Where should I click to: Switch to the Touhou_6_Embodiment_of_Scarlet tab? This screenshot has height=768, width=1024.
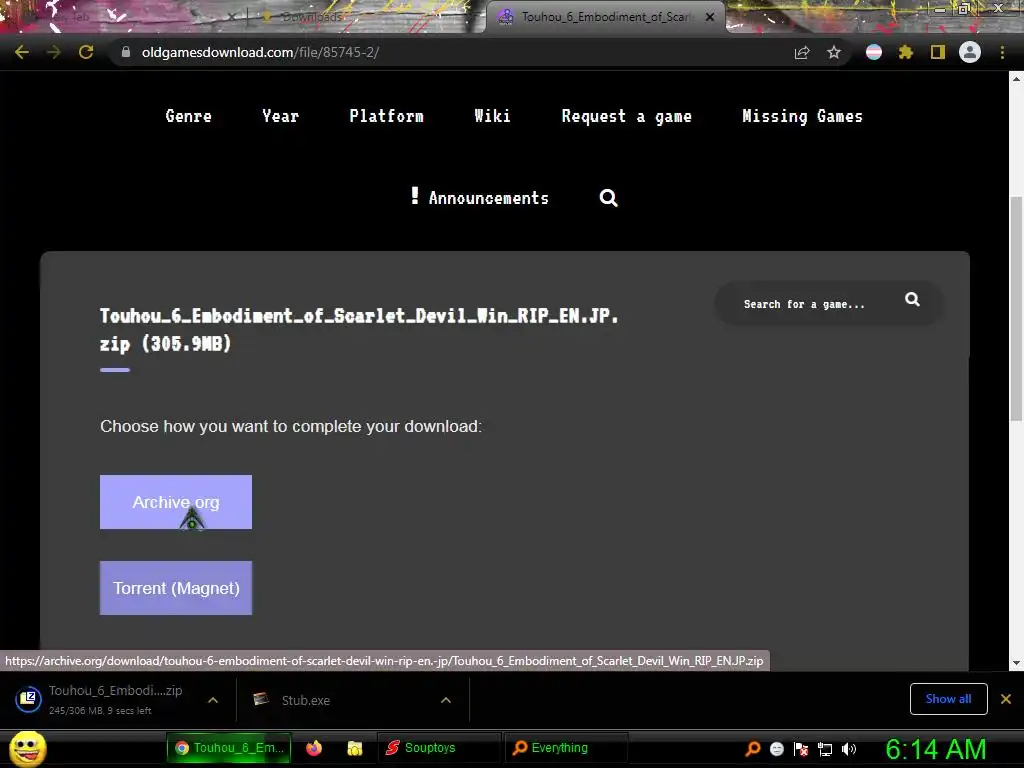click(x=604, y=17)
